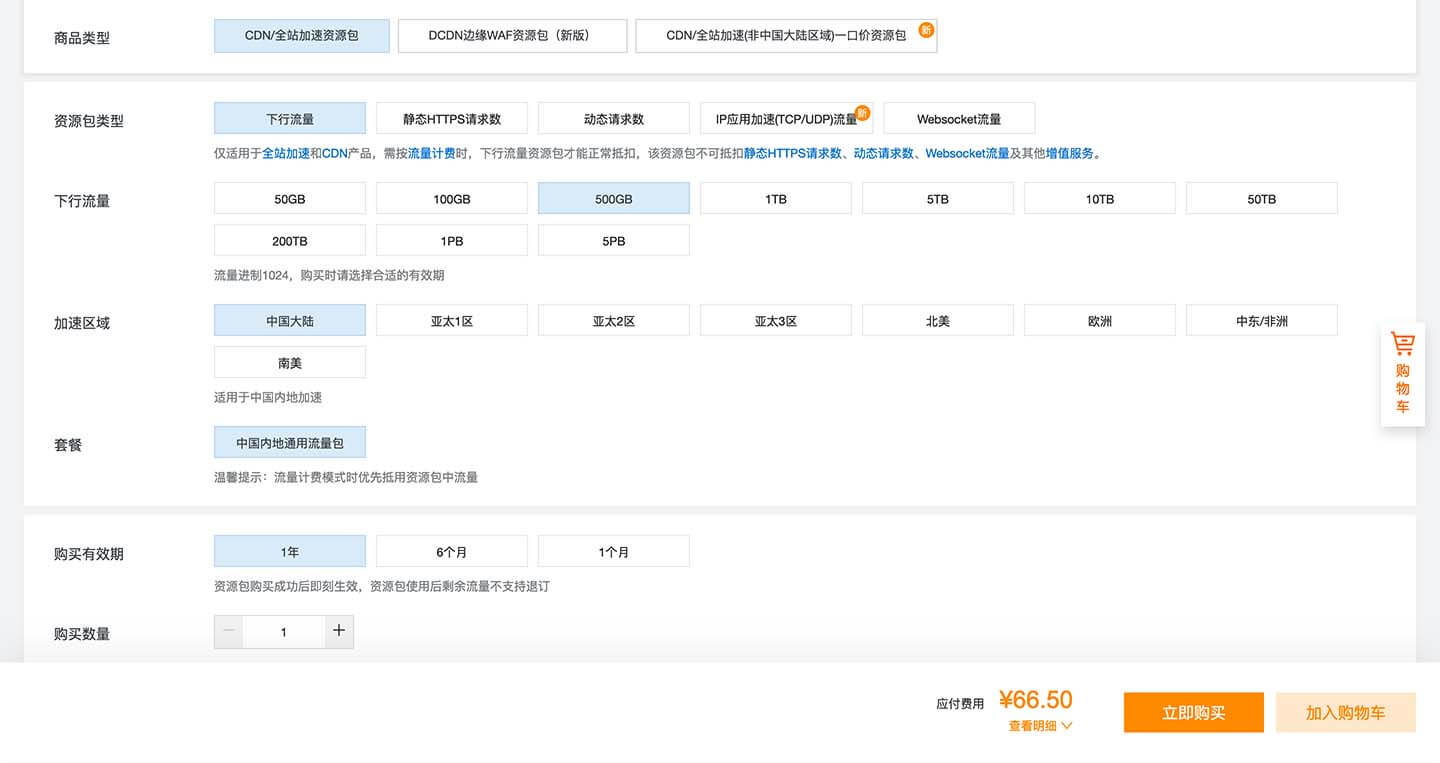Pick 亚太1区 acceleration region
The image size is (1440, 763).
click(x=452, y=320)
